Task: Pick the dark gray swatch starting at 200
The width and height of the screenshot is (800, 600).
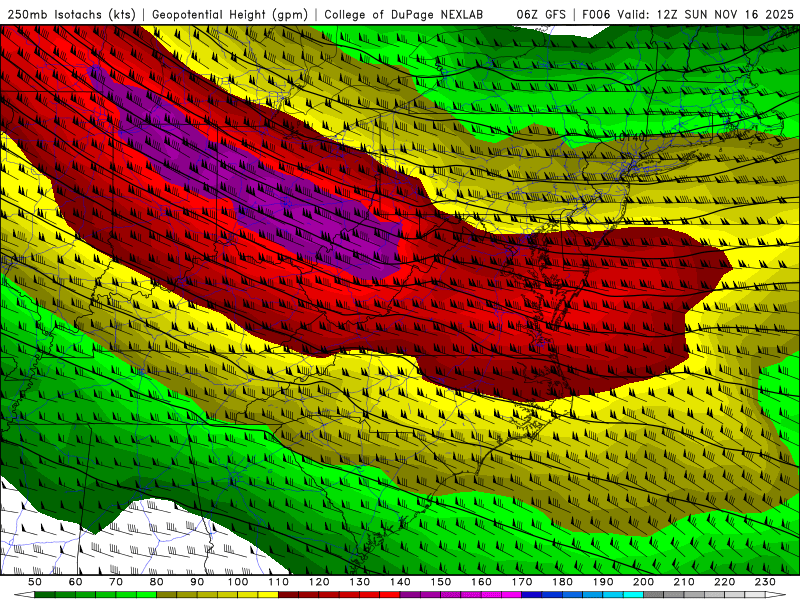Action: [x=654, y=594]
